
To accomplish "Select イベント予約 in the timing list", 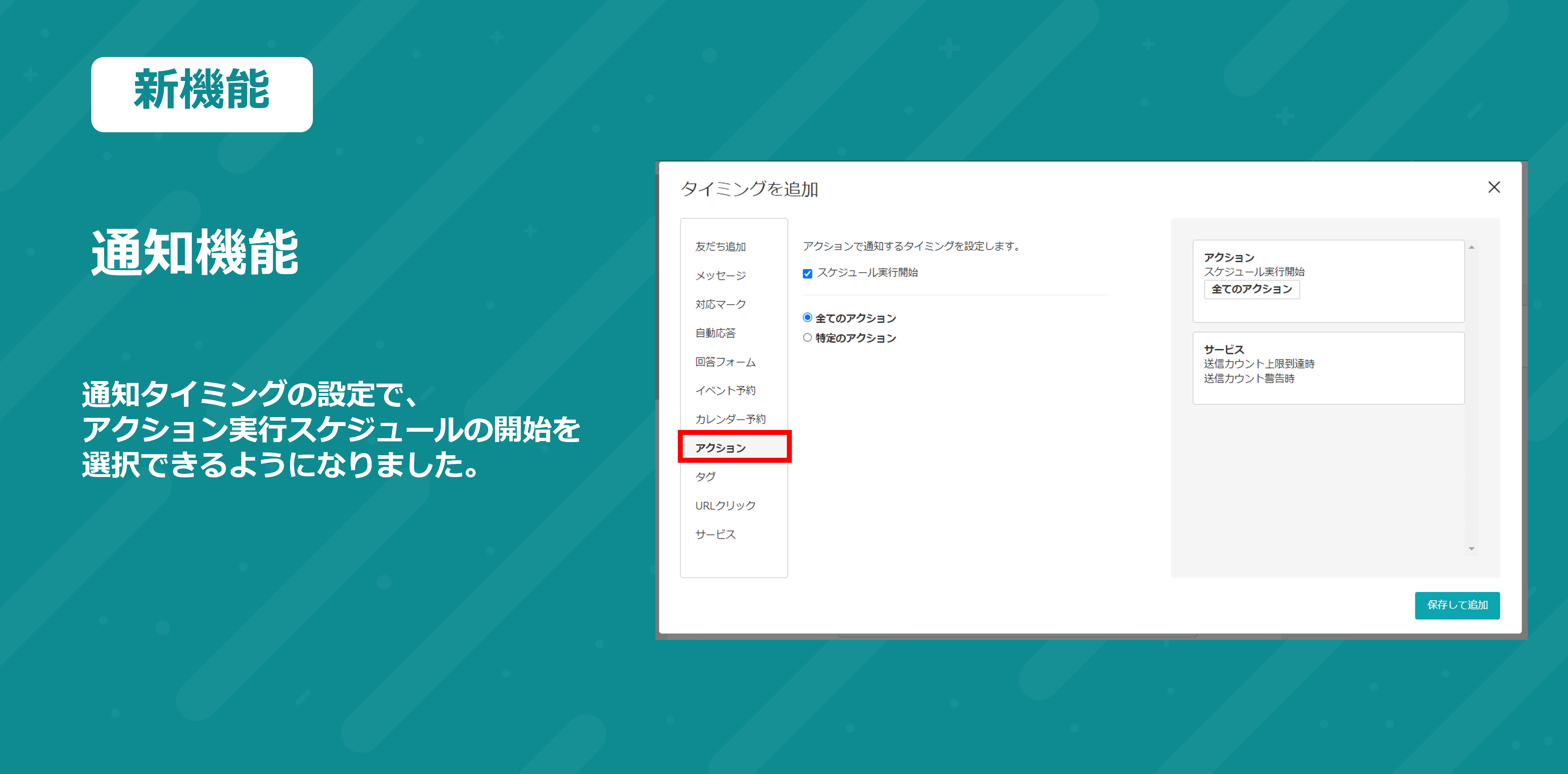I will coord(726,390).
